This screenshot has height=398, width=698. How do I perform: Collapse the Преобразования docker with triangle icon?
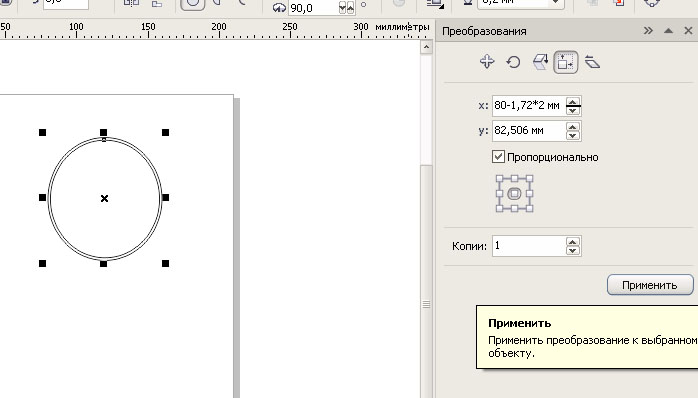coord(668,31)
